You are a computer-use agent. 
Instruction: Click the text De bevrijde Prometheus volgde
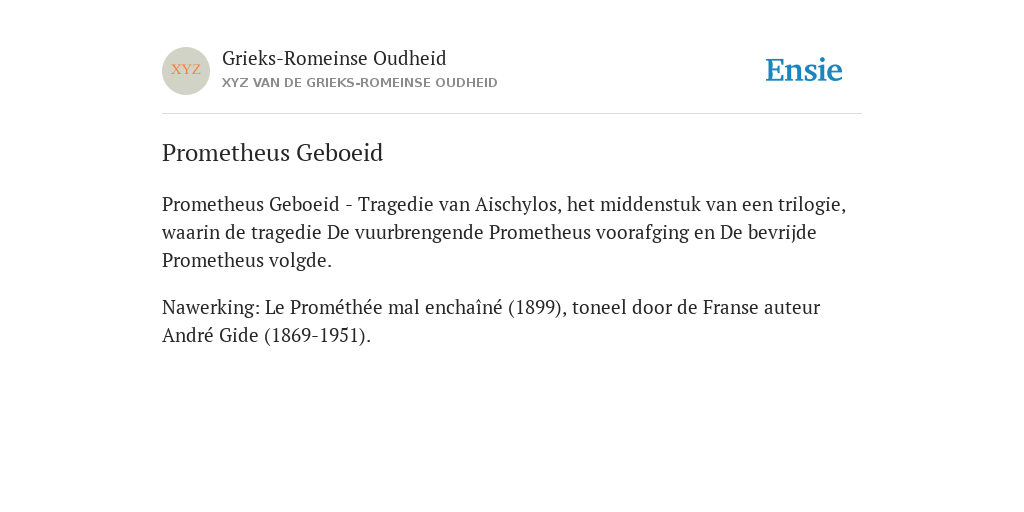click(489, 246)
